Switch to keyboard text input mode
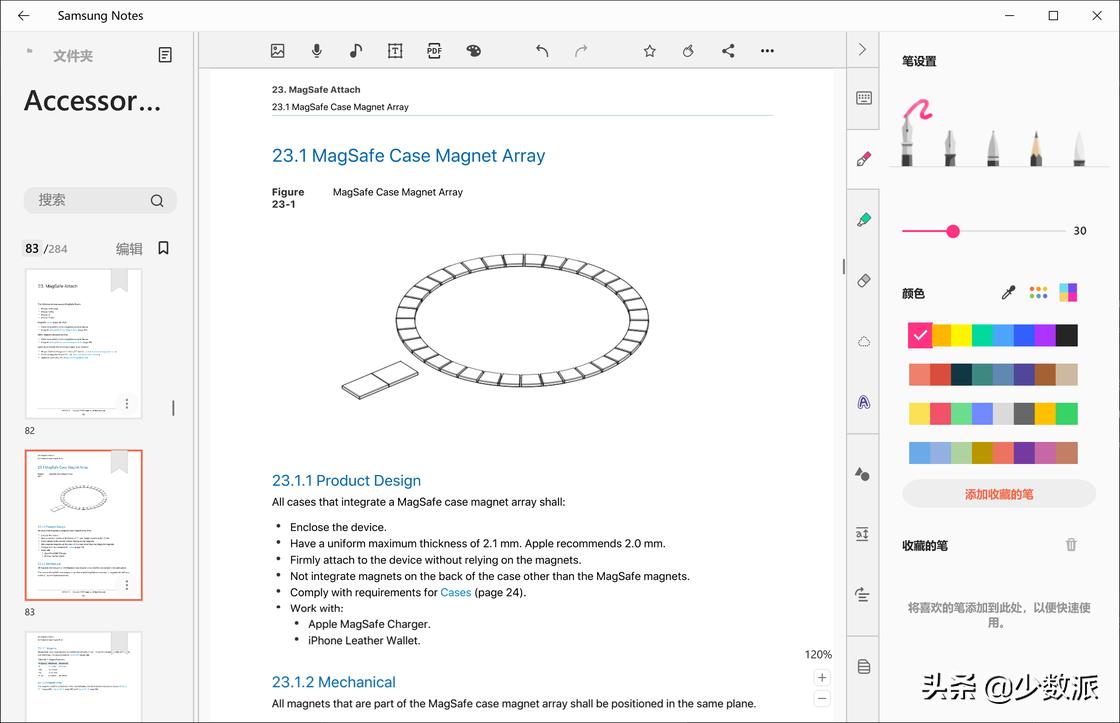Screen dimensions: 1120x723 [x=864, y=98]
